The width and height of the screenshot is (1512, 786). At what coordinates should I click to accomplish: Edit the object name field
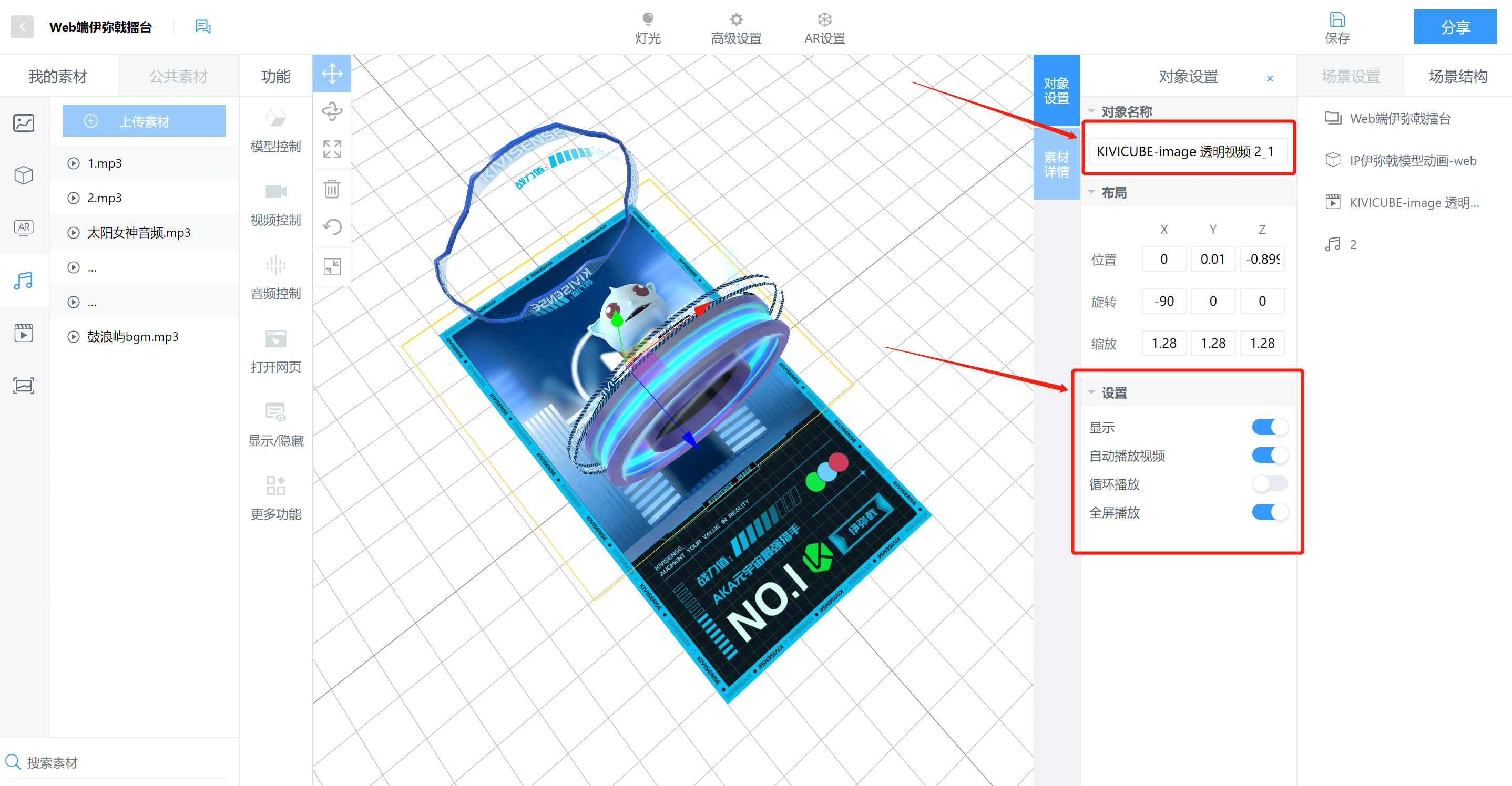pos(1188,151)
